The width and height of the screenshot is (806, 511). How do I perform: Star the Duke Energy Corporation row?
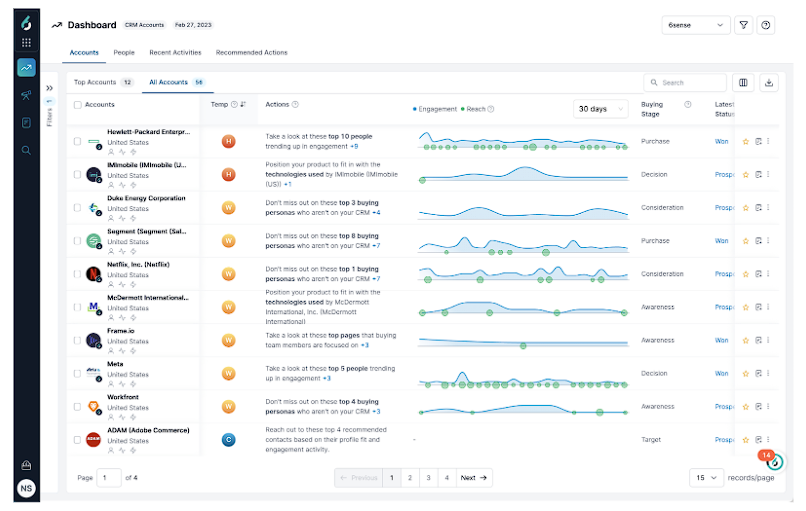pos(745,208)
